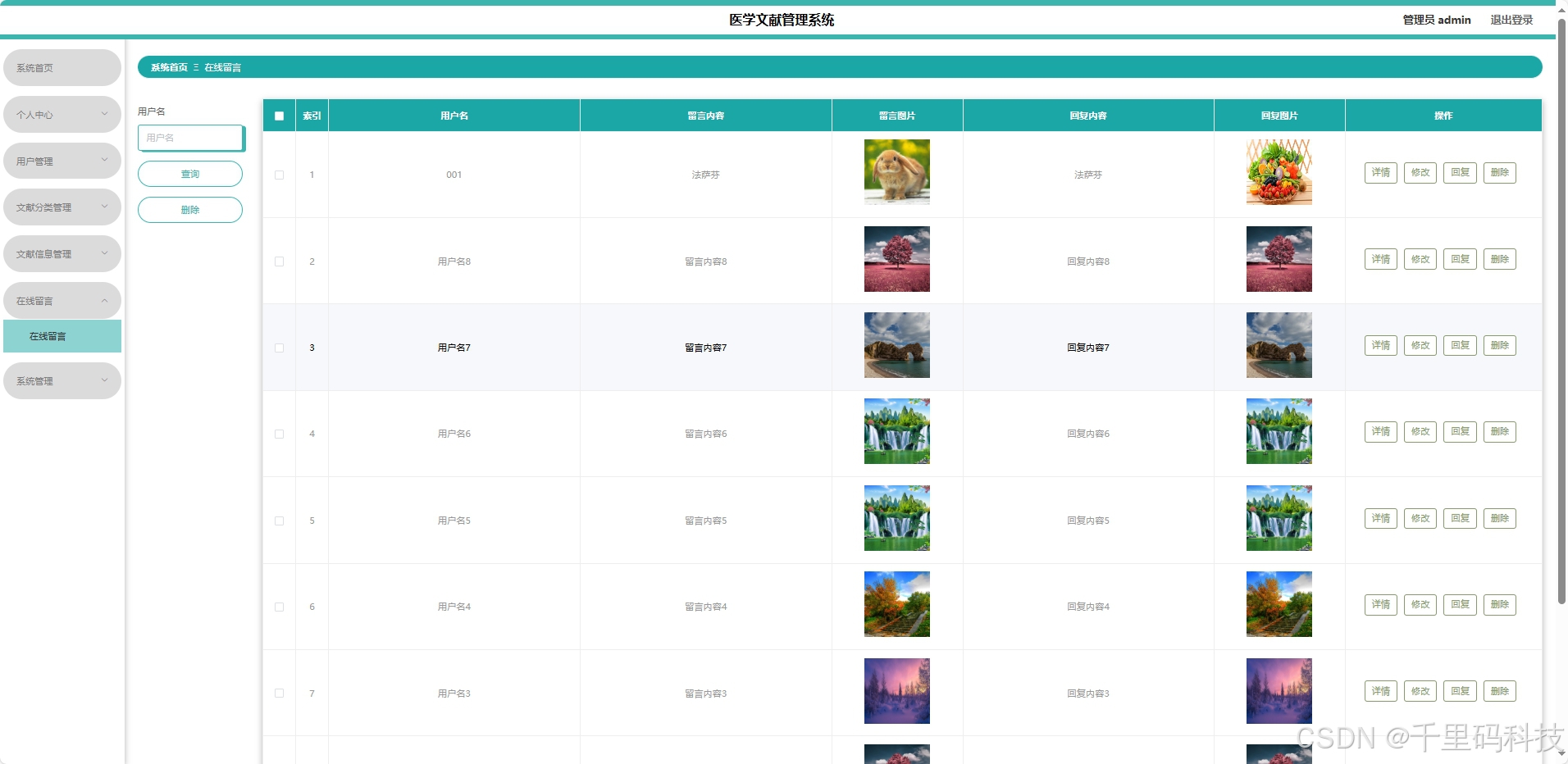View the waterfall reply image for 用户名6

[x=1279, y=431]
